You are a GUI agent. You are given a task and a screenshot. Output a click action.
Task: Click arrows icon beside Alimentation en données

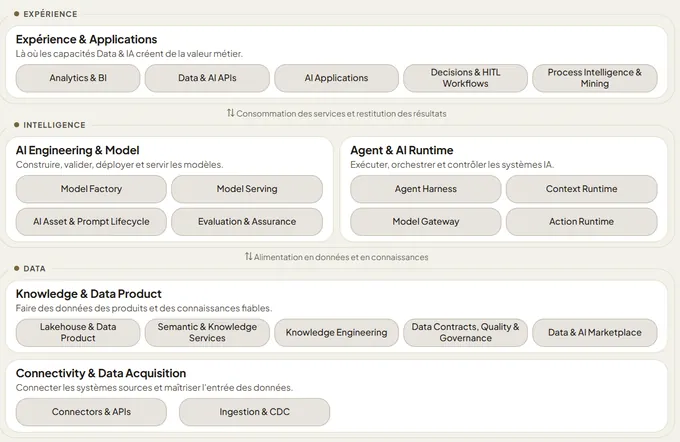point(248,257)
